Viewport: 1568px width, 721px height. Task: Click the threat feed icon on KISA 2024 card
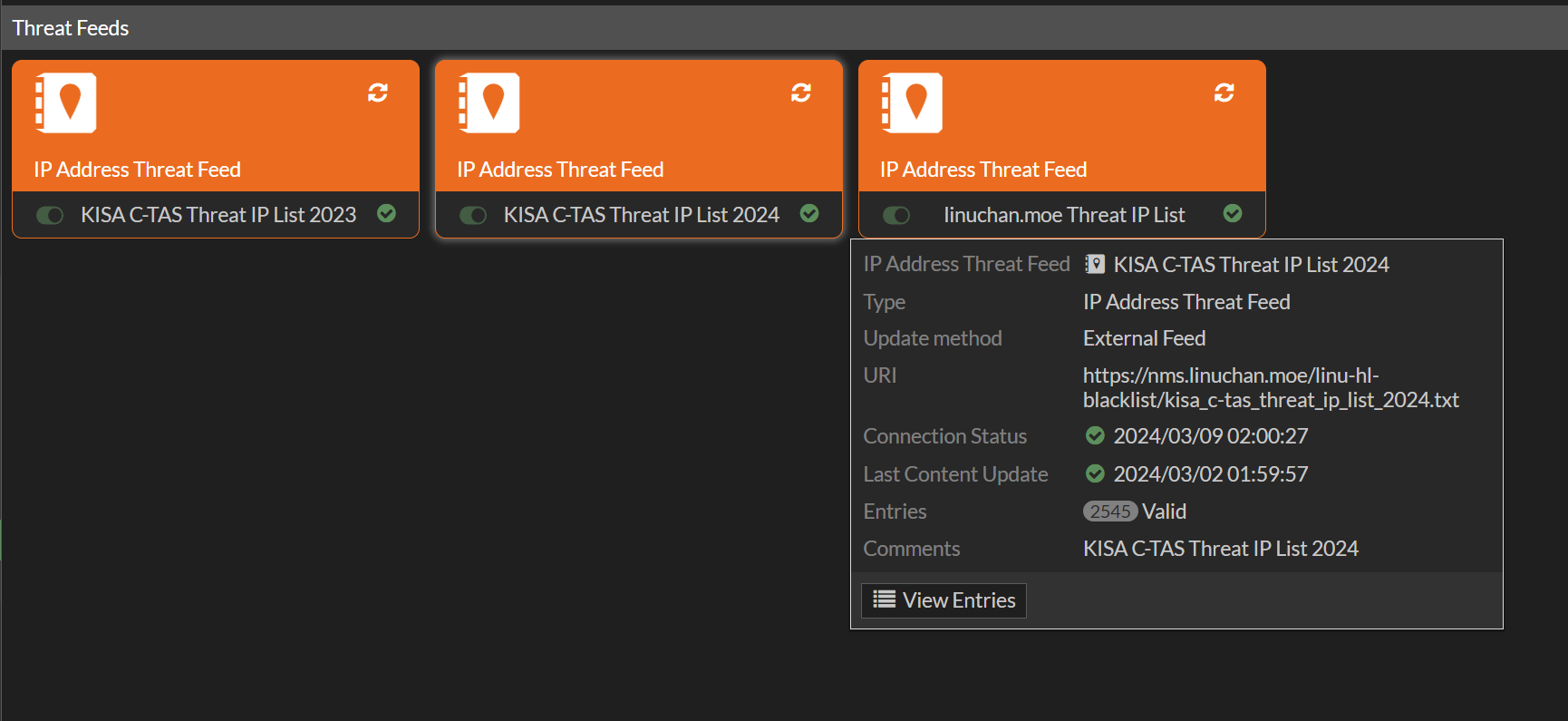point(489,102)
